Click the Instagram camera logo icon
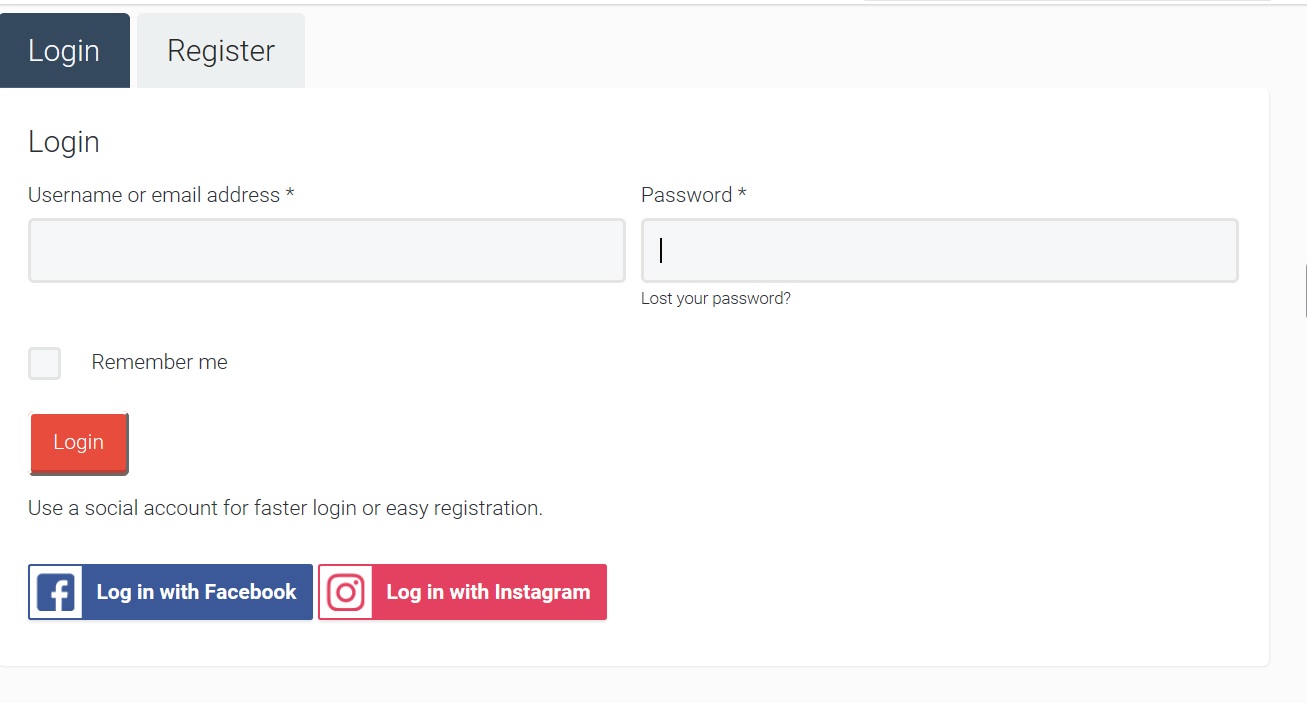Viewport: 1307px width, 703px height. point(346,593)
